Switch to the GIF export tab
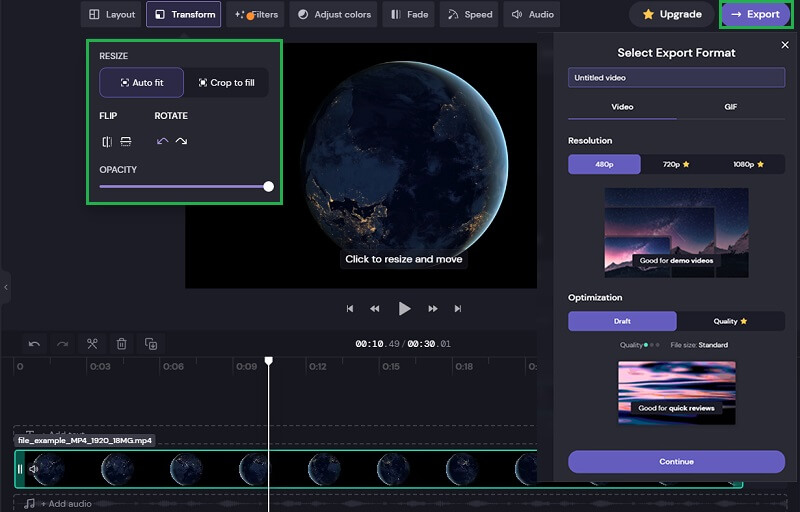 [x=731, y=107]
